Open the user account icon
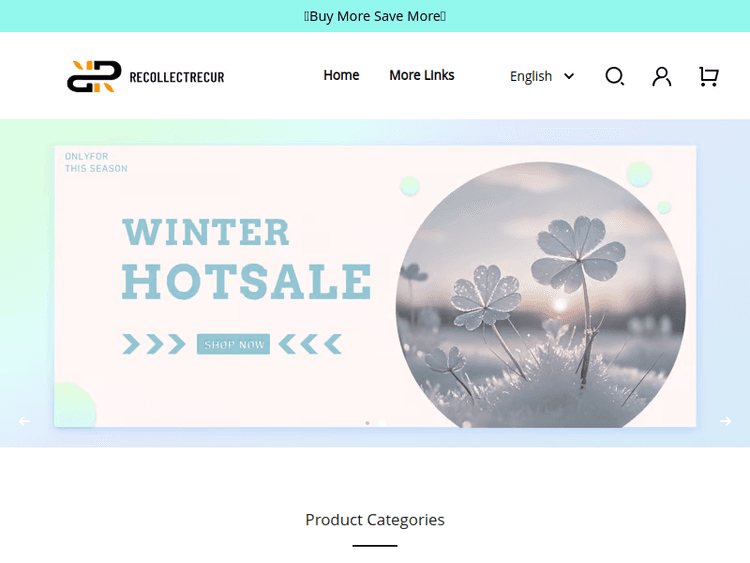This screenshot has width=750, height=563. tap(662, 77)
